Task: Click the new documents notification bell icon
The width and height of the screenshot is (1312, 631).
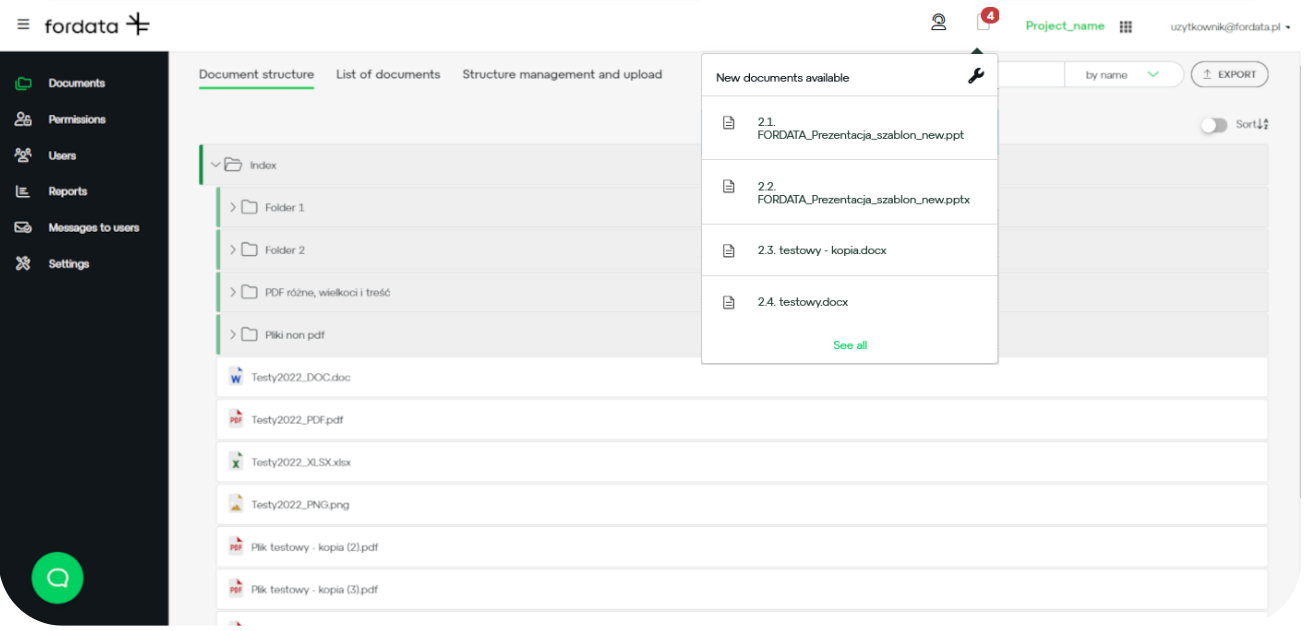Action: click(984, 23)
